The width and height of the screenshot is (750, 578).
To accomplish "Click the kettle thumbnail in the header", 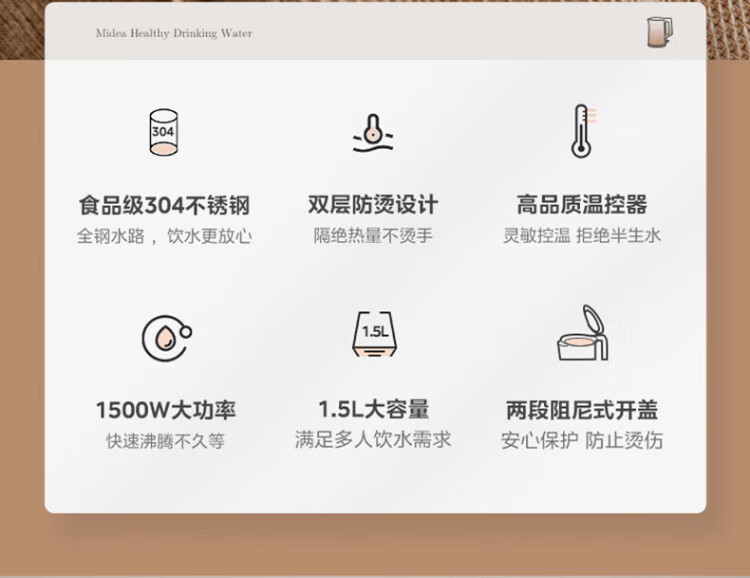I will click(x=660, y=32).
